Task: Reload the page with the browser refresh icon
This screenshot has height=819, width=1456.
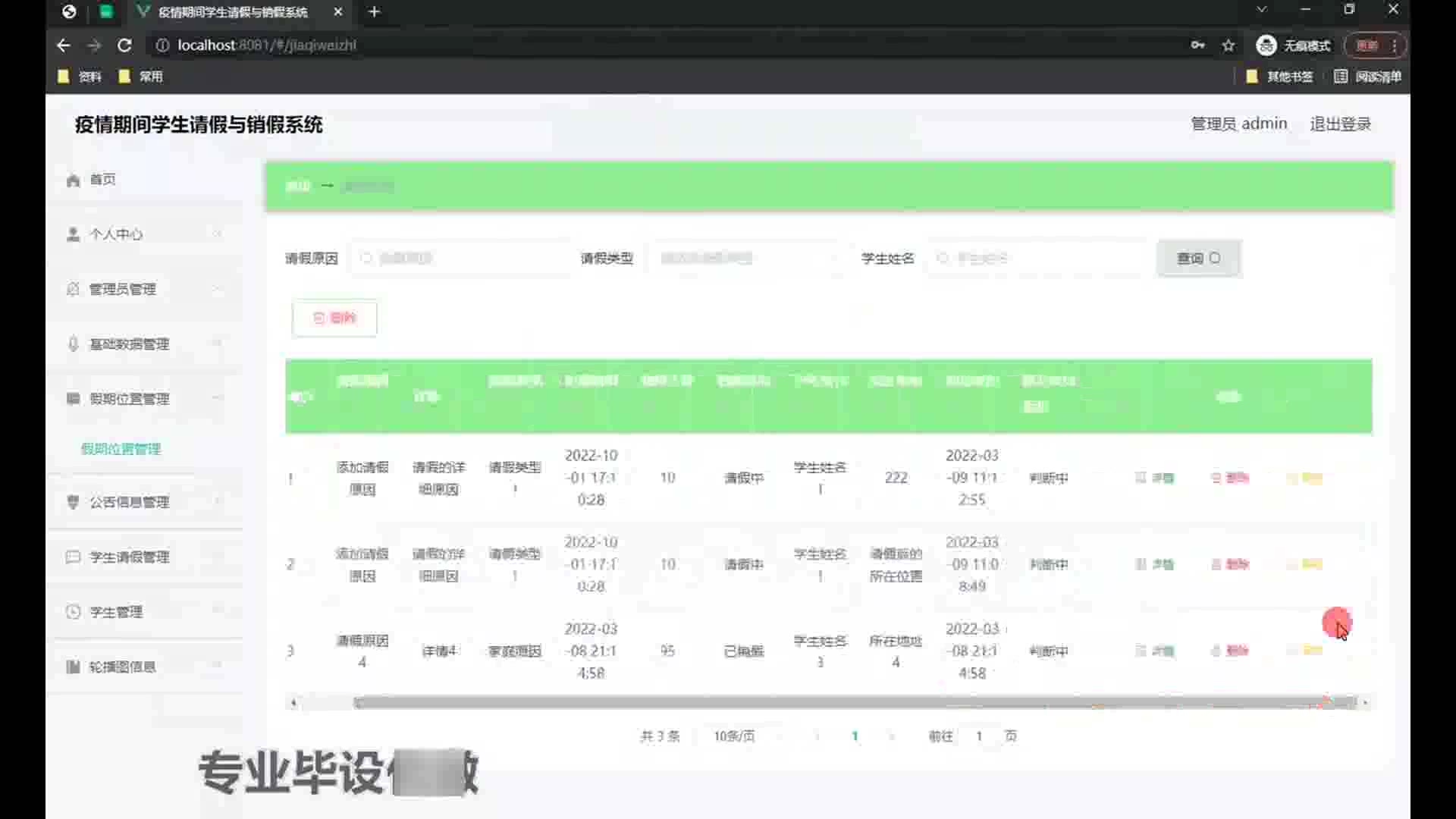Action: [x=124, y=45]
